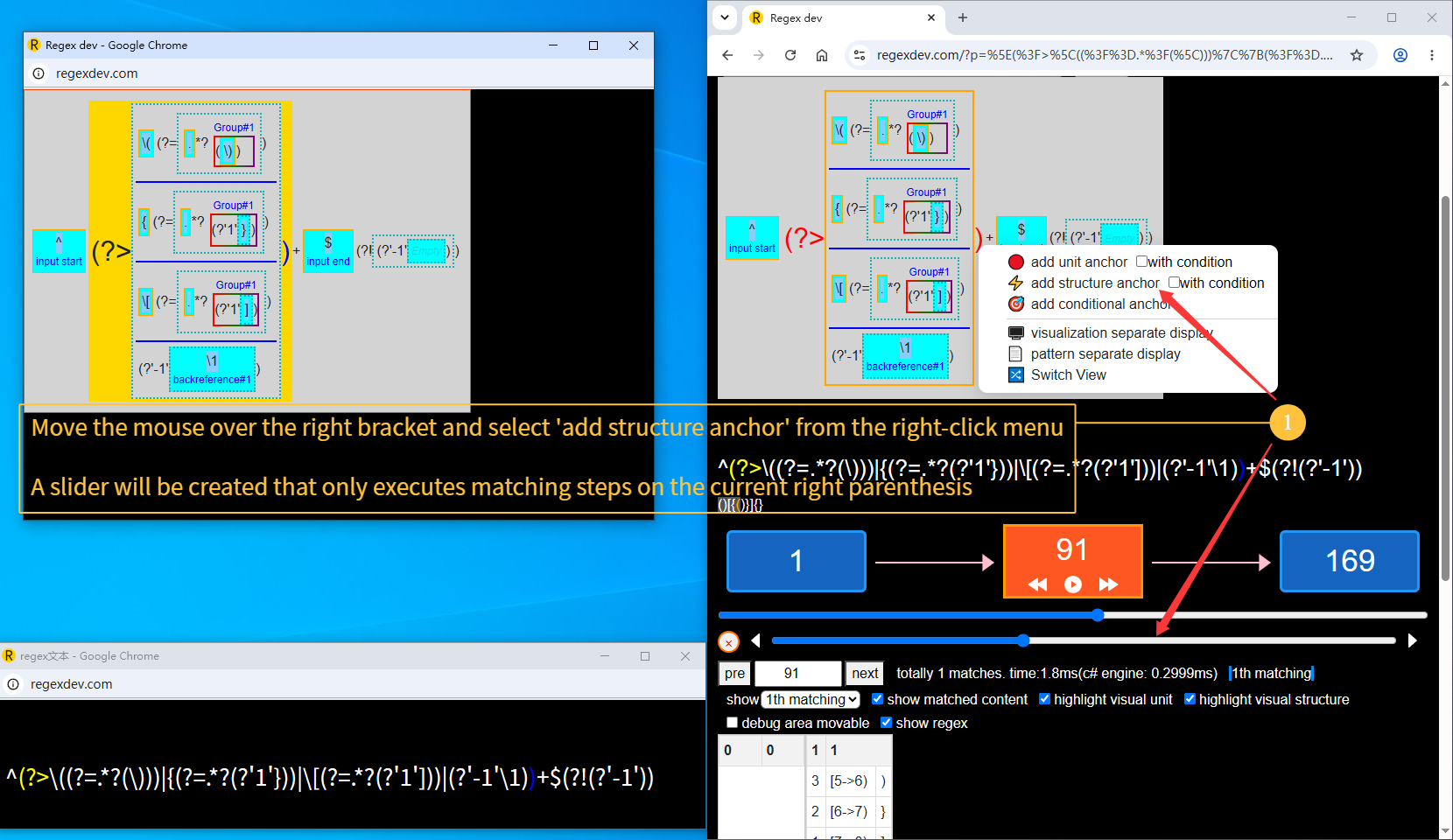The height and width of the screenshot is (840, 1453).
Task: Choose Switch View from context menu
Action: (x=1069, y=374)
